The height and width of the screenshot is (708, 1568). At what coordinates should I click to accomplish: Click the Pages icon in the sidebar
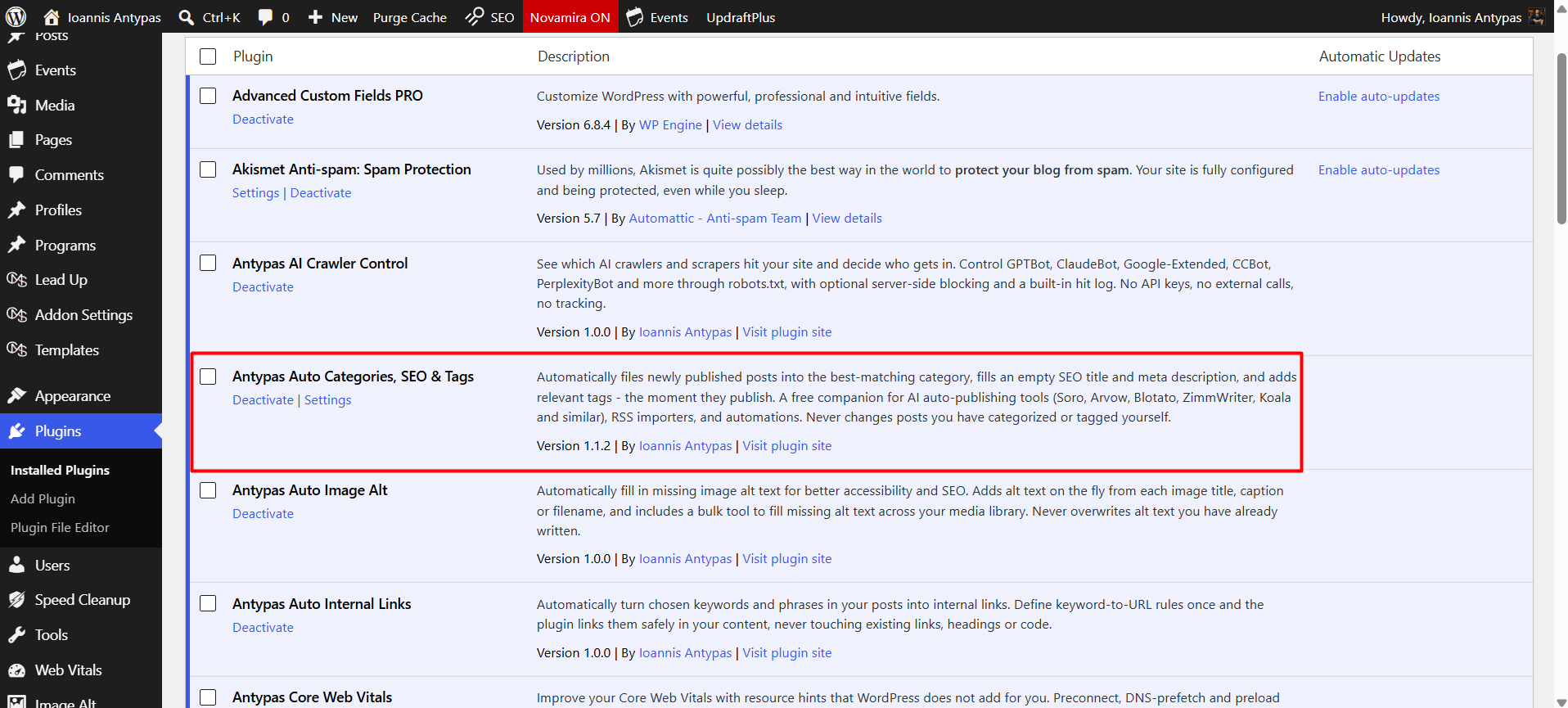point(16,140)
